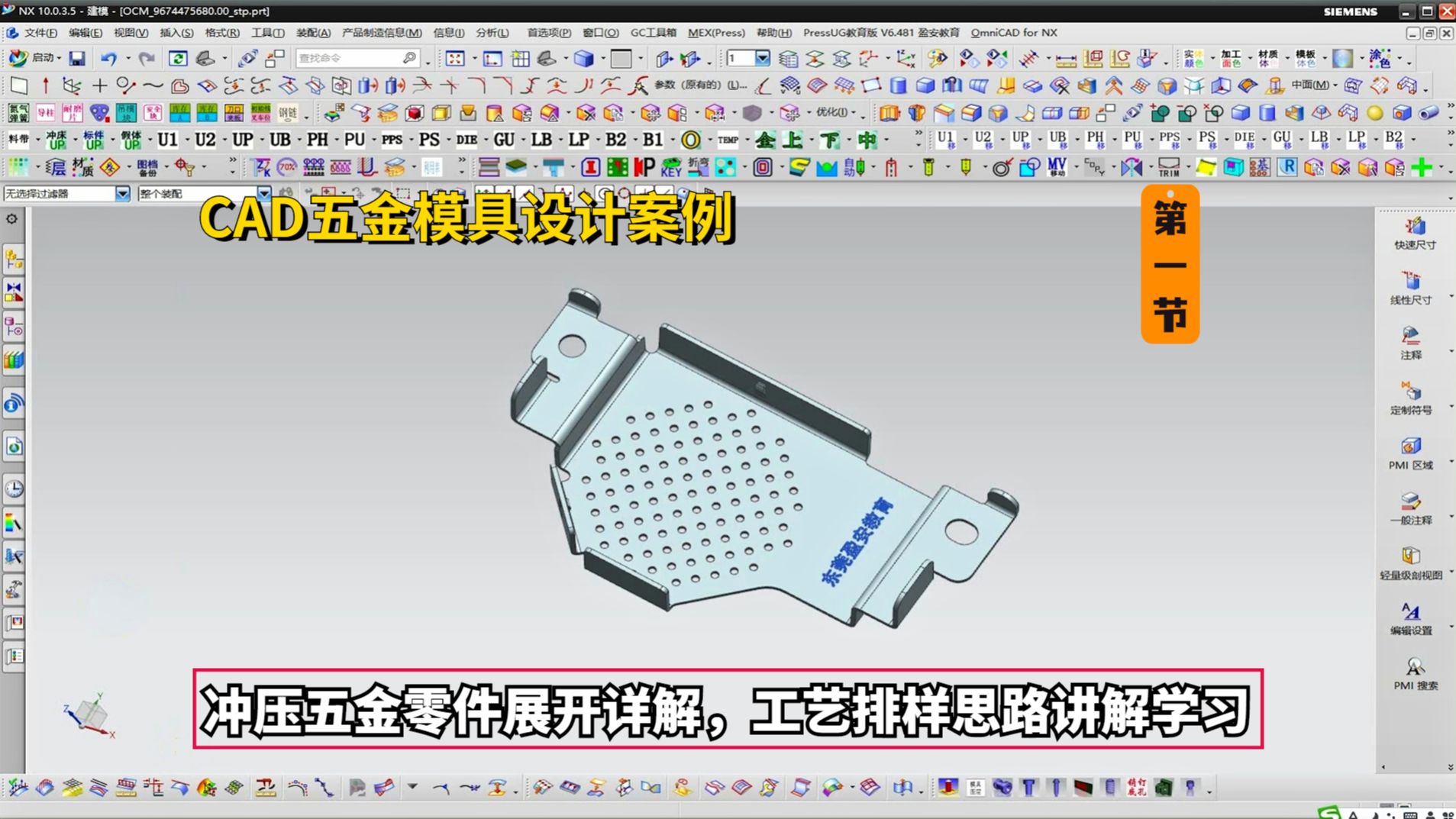Open the 无选择过滤器 selection filter dropdown

click(122, 194)
